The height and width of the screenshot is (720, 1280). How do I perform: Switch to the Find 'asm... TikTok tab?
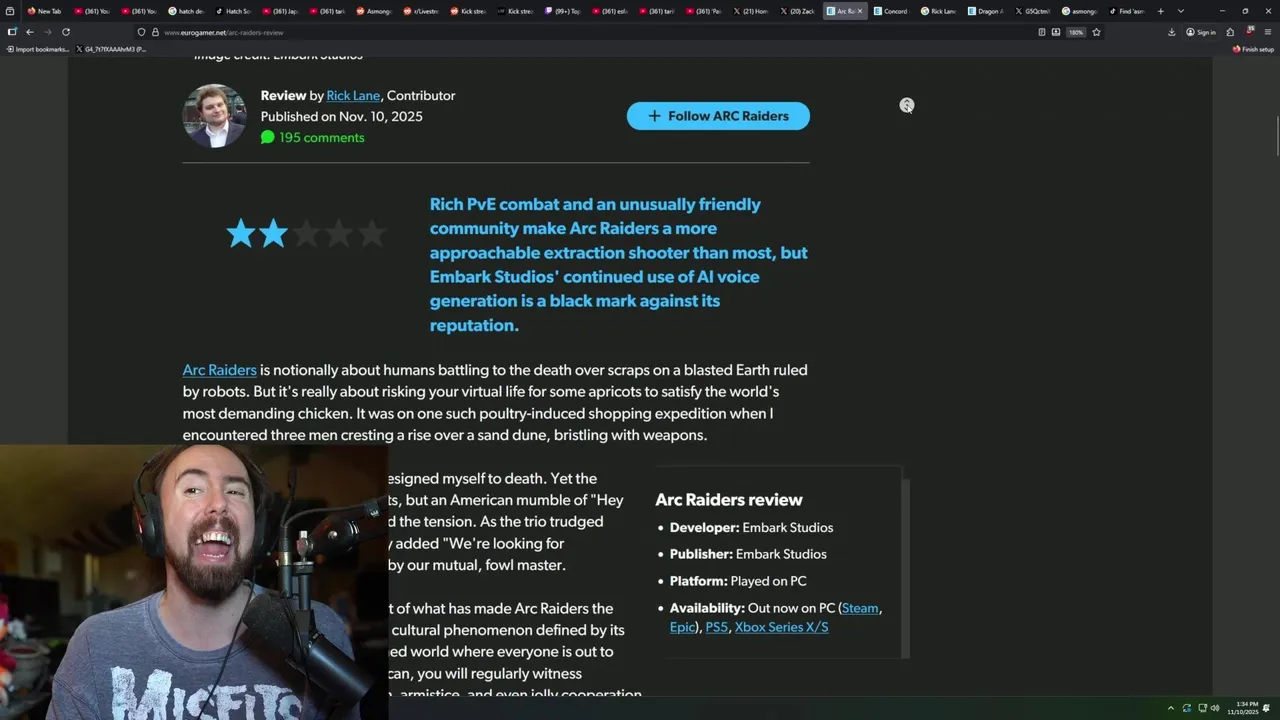tap(1126, 11)
